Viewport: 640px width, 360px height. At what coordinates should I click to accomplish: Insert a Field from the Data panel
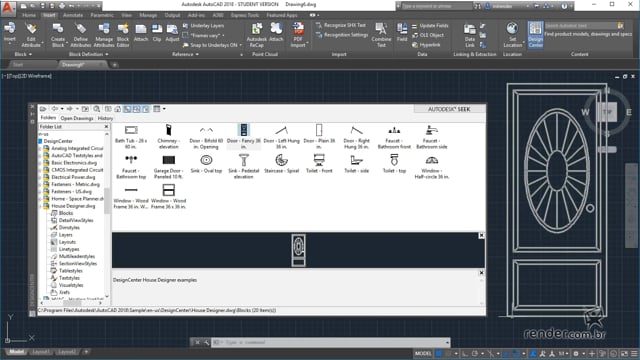(402, 32)
